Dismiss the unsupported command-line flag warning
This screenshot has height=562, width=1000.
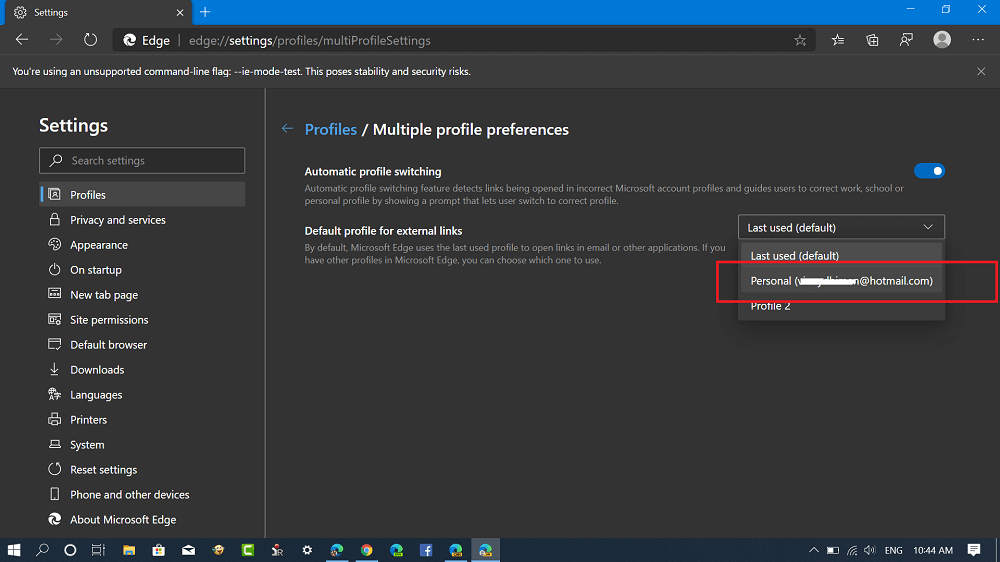(981, 71)
